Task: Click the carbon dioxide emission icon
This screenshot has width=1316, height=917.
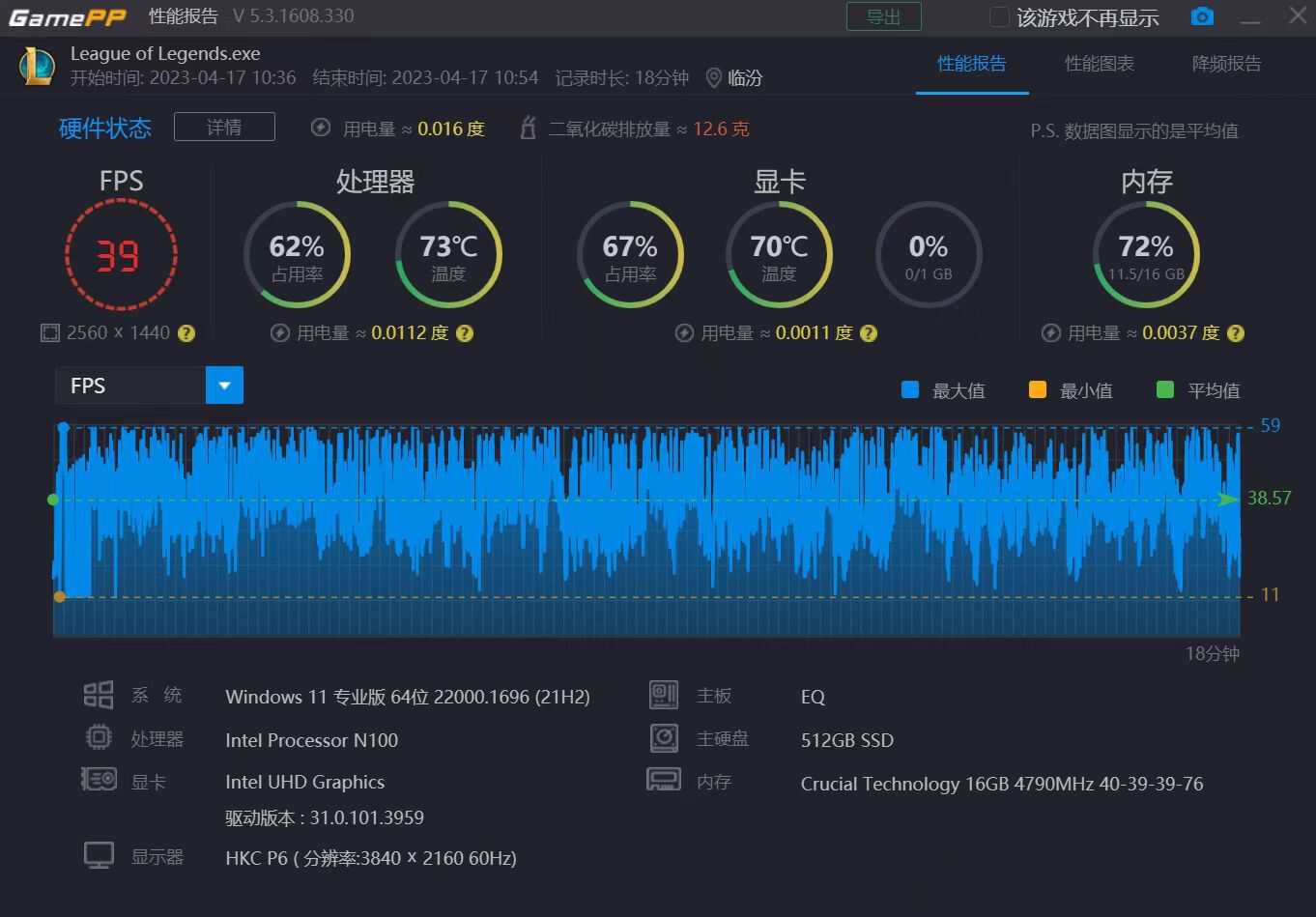Action: tap(528, 128)
